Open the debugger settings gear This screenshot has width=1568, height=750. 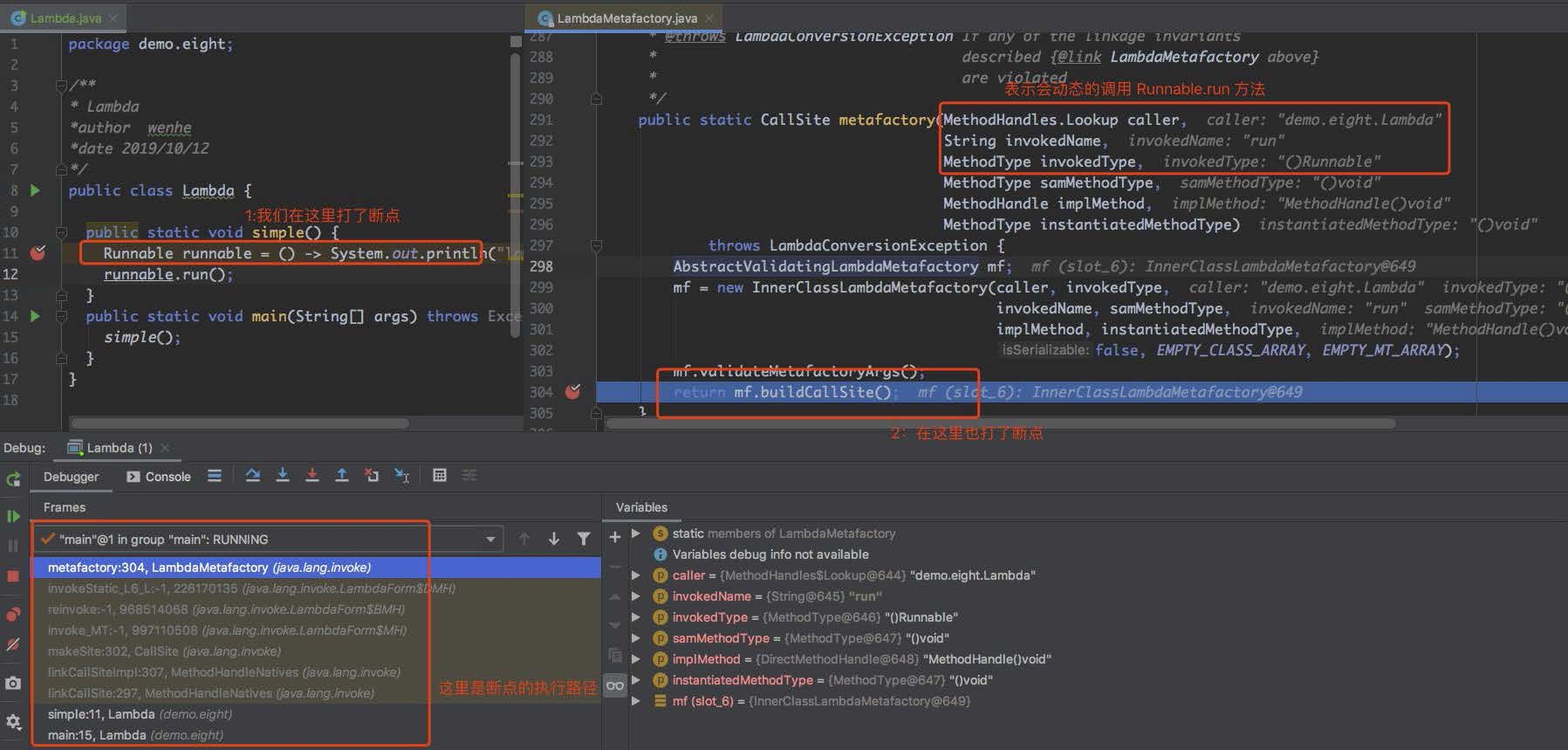[13, 722]
